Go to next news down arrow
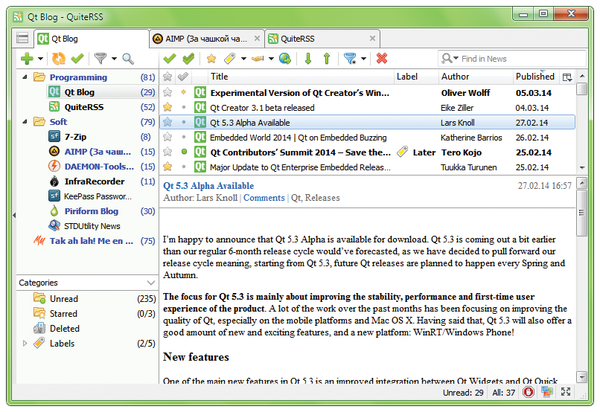The height and width of the screenshot is (412, 600). [x=308, y=59]
